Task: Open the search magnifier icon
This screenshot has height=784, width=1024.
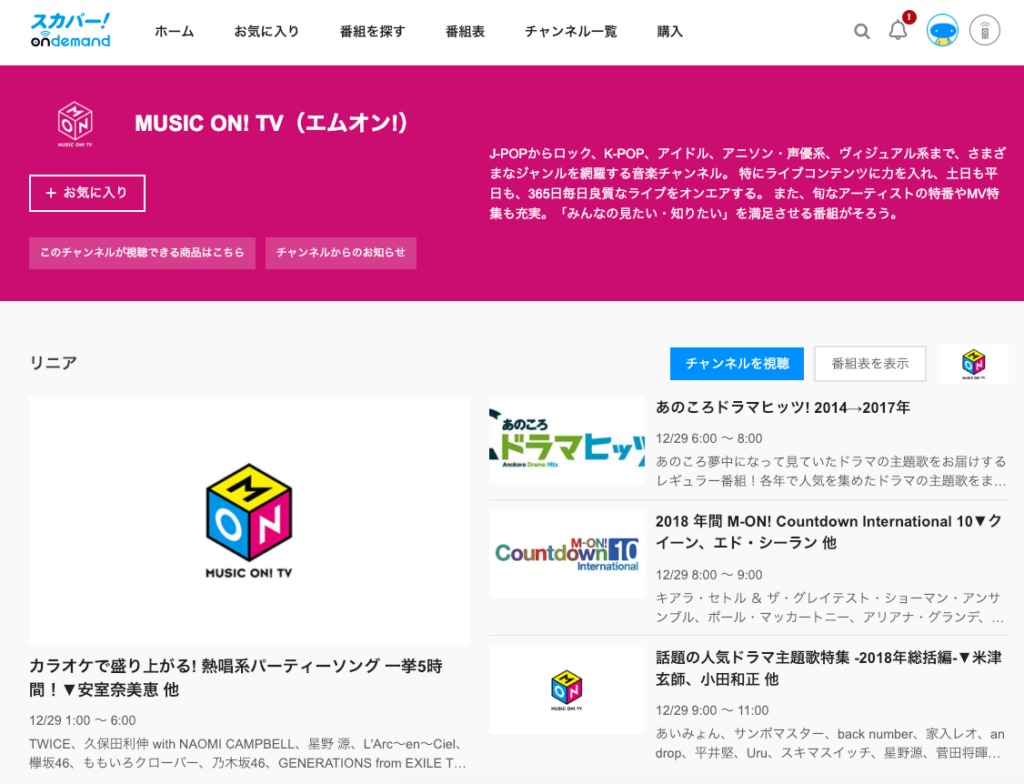Action: click(x=862, y=31)
